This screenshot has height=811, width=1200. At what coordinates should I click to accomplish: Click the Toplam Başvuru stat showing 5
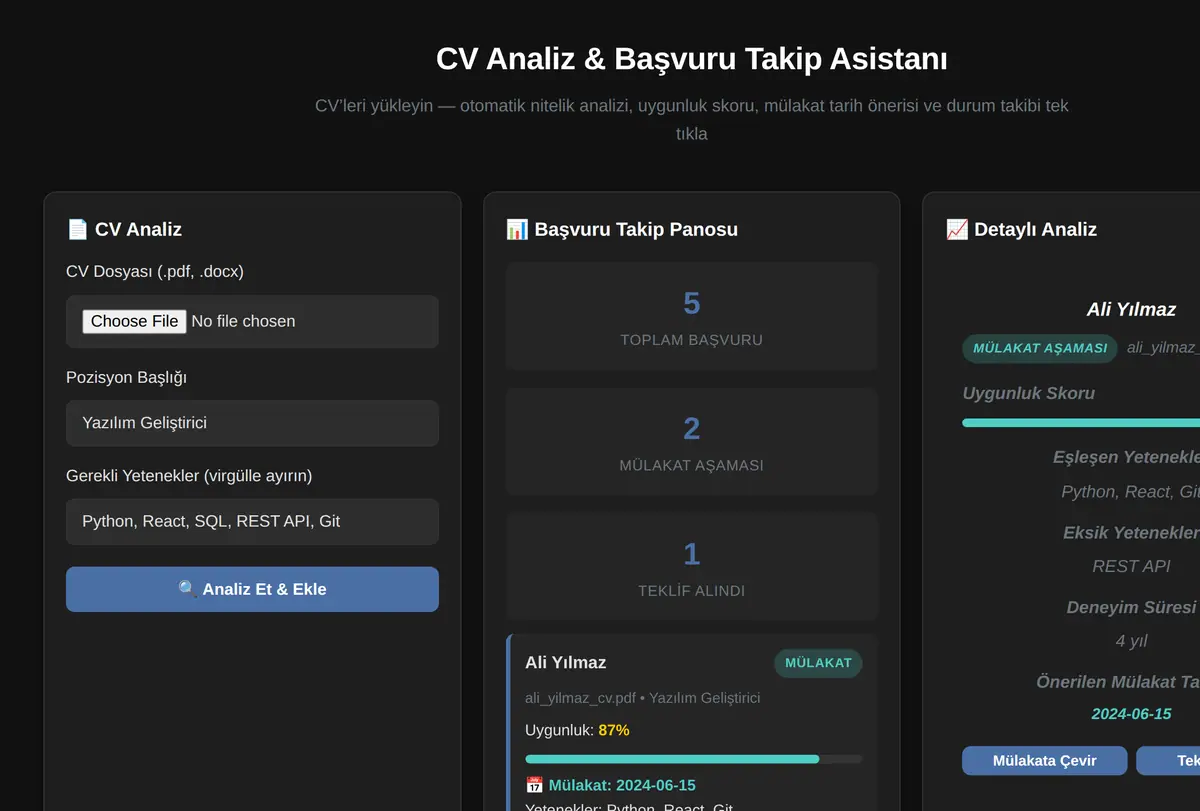692,317
